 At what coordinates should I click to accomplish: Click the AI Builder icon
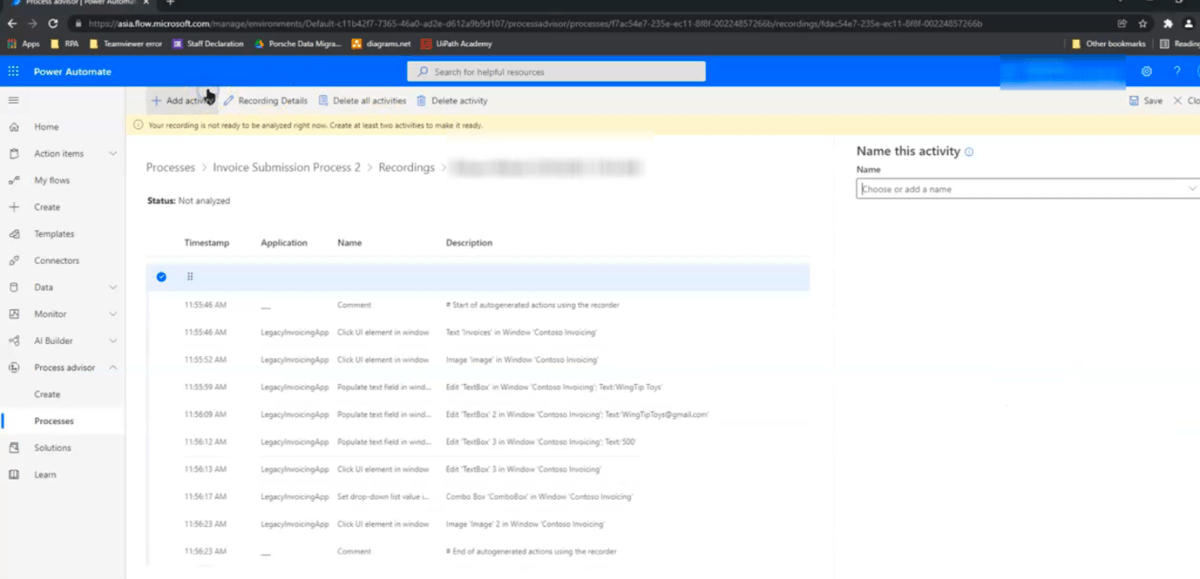(x=14, y=341)
